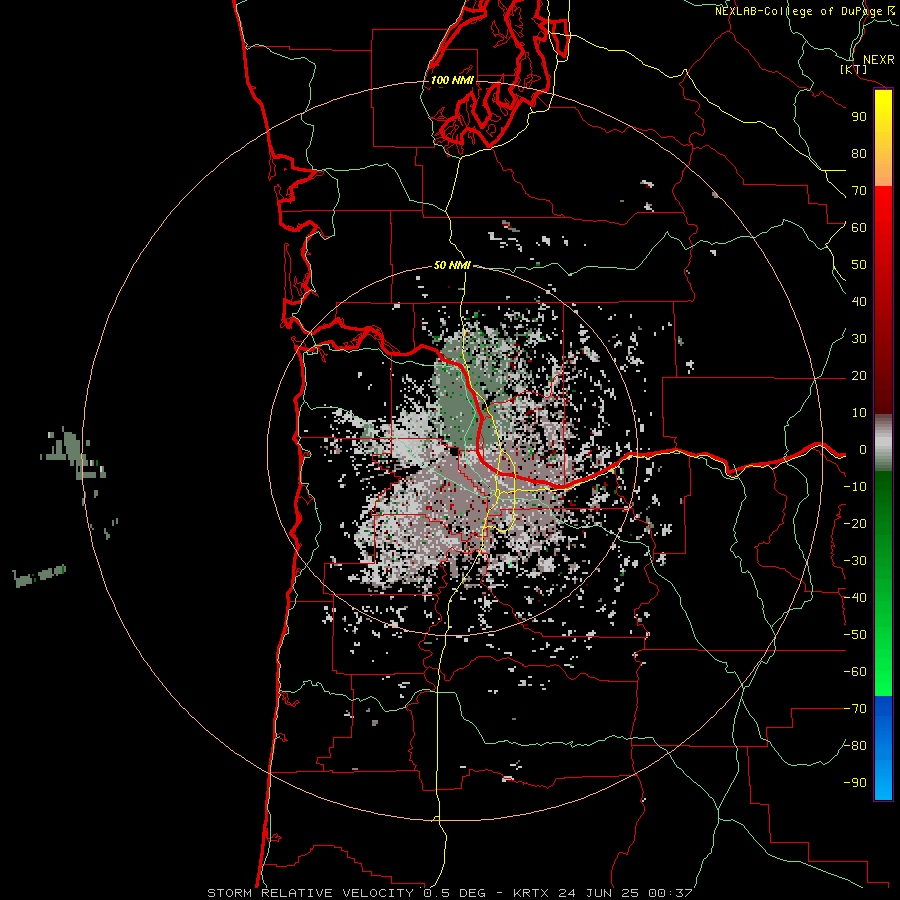Click the 00:37 timestamp in the caption
This screenshot has width=900, height=900.
tap(670, 893)
